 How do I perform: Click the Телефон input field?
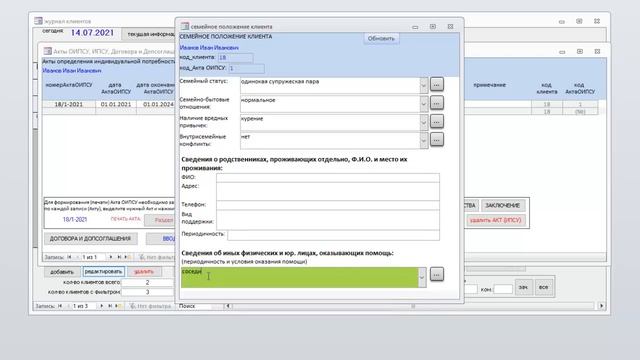click(x=328, y=205)
